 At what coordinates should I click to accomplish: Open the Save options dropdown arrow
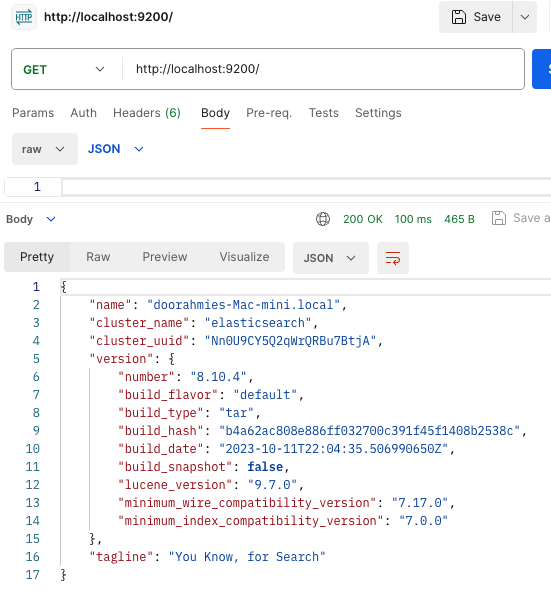pyautogui.click(x=525, y=17)
